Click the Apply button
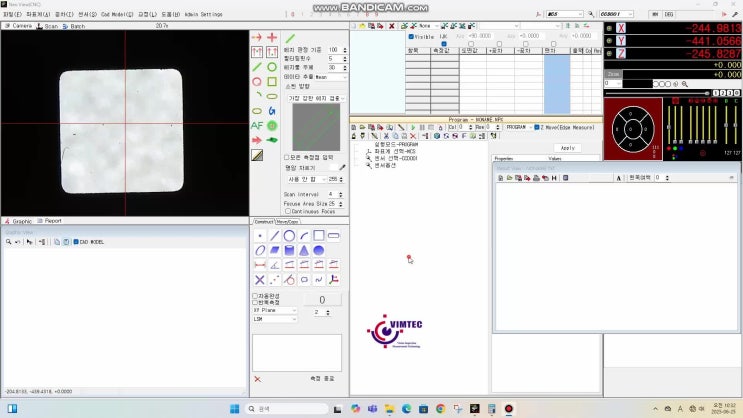The width and height of the screenshot is (743, 418). [568, 148]
